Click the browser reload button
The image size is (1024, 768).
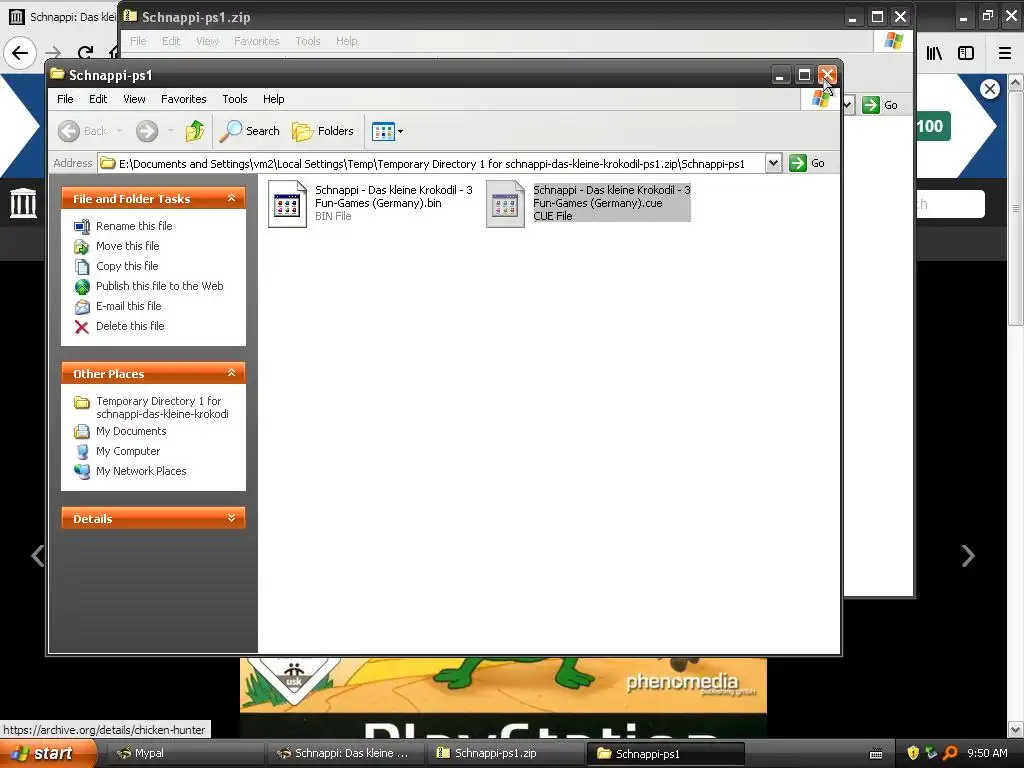[x=85, y=52]
